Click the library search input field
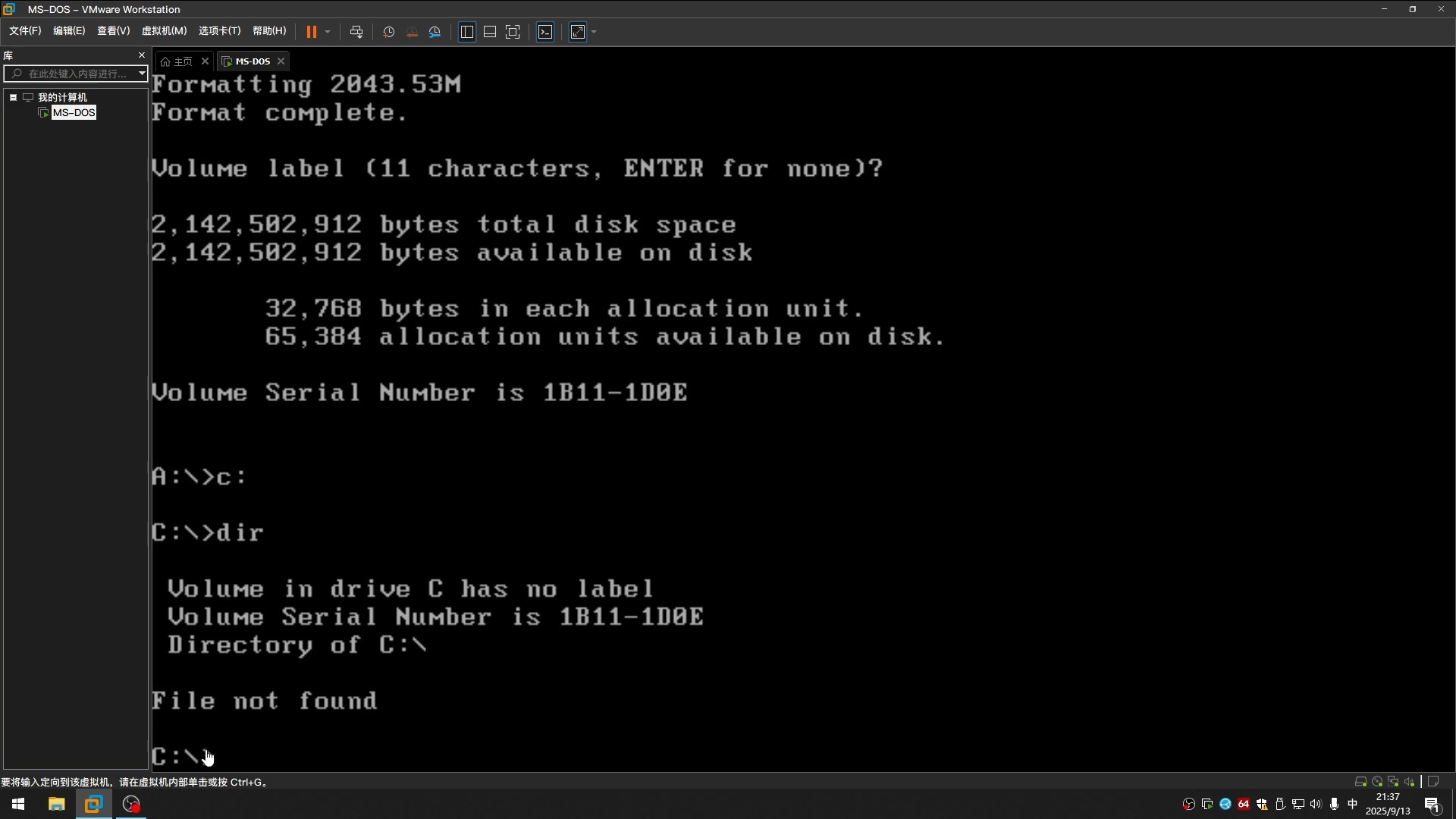Viewport: 1456px width, 819px height. click(76, 74)
